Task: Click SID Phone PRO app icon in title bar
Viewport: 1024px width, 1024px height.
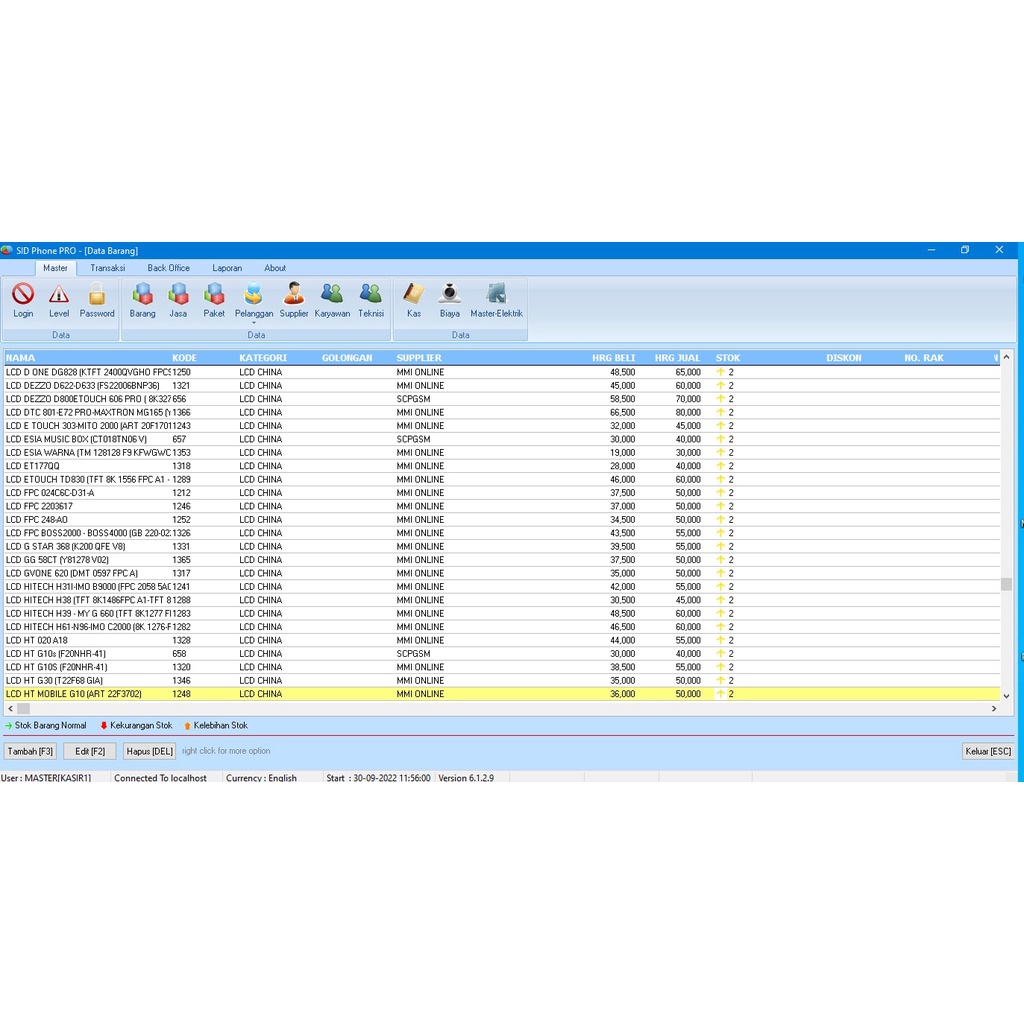Action: (7, 250)
